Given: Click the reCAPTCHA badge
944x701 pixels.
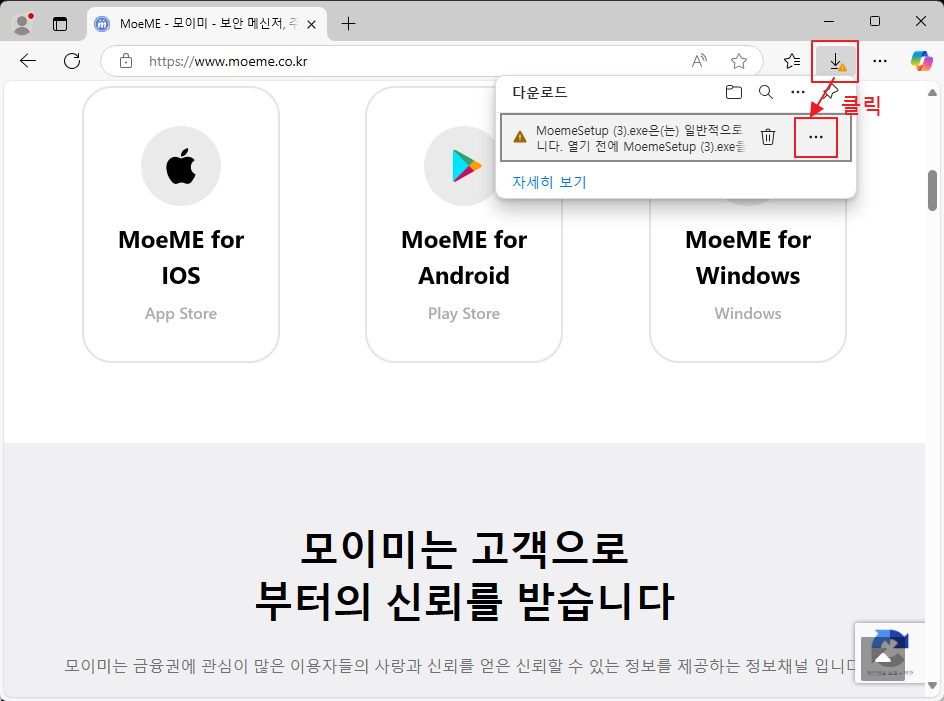Looking at the screenshot, I should (890, 653).
